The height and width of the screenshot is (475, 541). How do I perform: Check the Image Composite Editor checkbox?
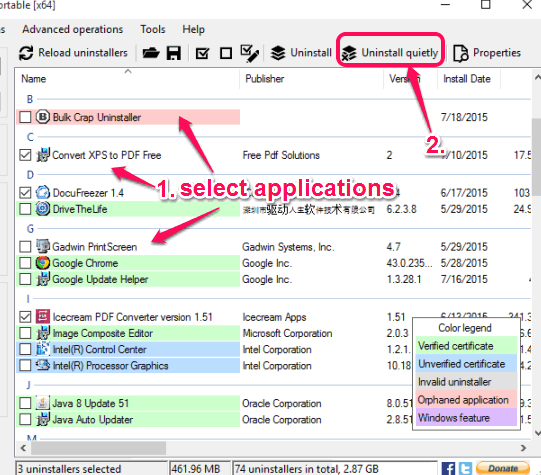[25, 333]
